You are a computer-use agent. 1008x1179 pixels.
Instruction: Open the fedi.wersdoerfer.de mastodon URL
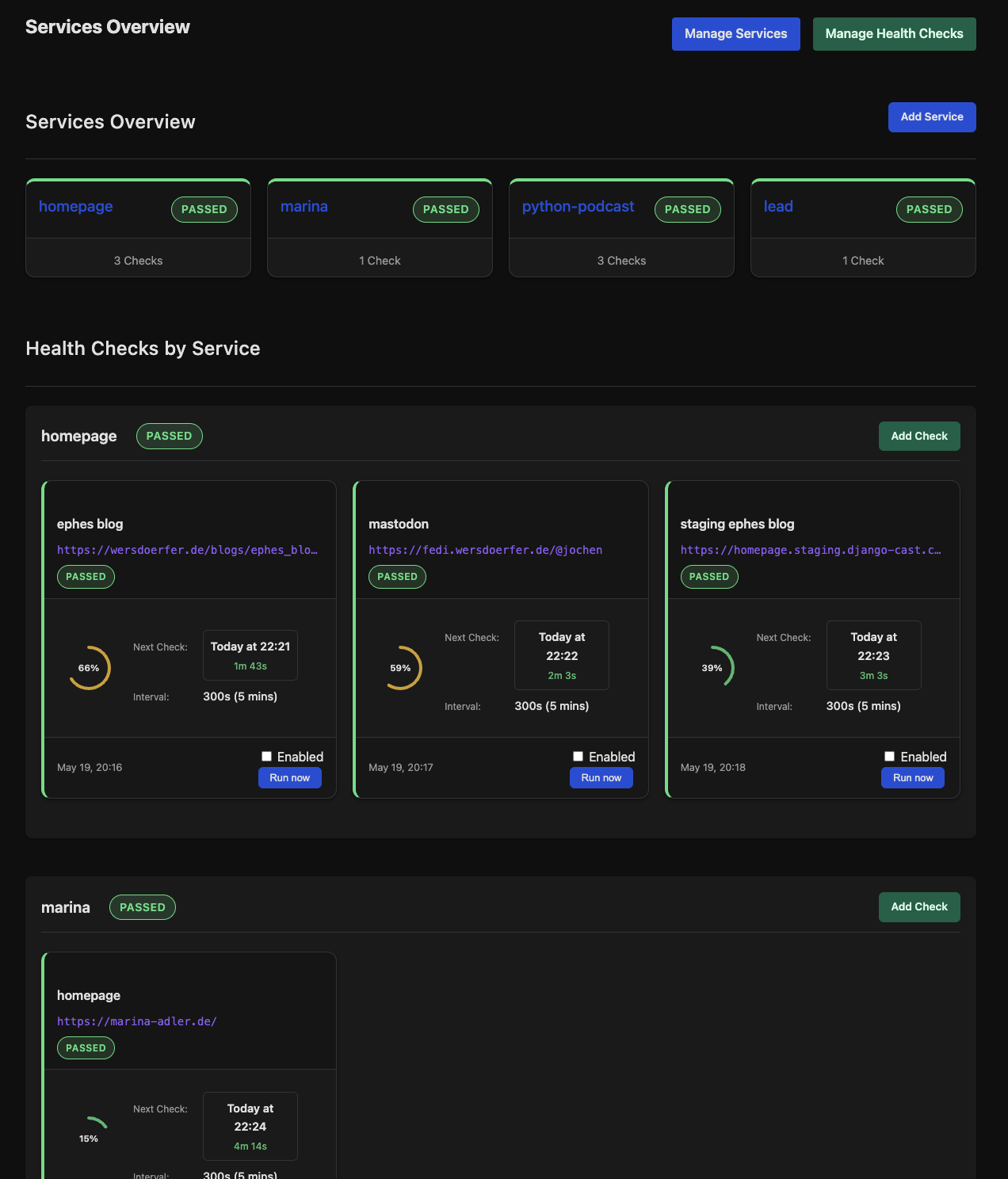point(485,550)
